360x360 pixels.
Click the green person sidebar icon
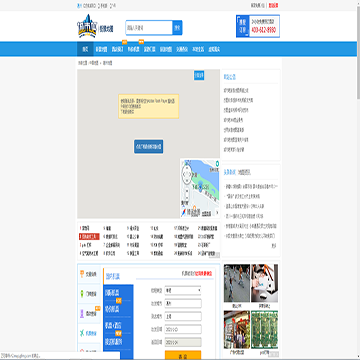tap(82, 294)
